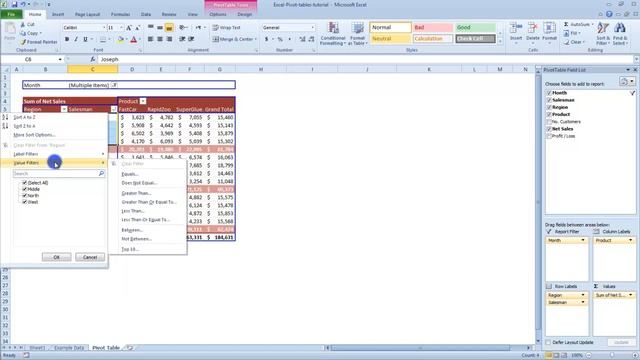Click Cancel in the filter dropdown

[90, 257]
